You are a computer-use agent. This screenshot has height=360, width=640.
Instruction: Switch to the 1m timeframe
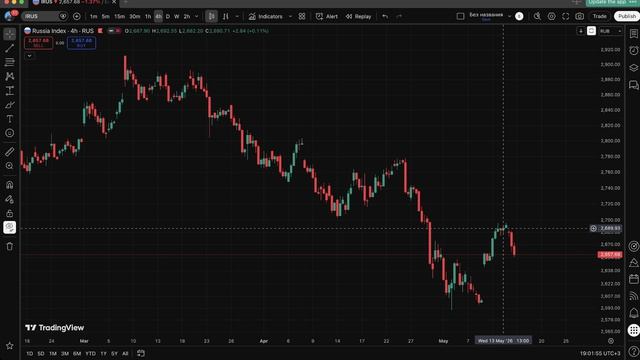(x=93, y=16)
